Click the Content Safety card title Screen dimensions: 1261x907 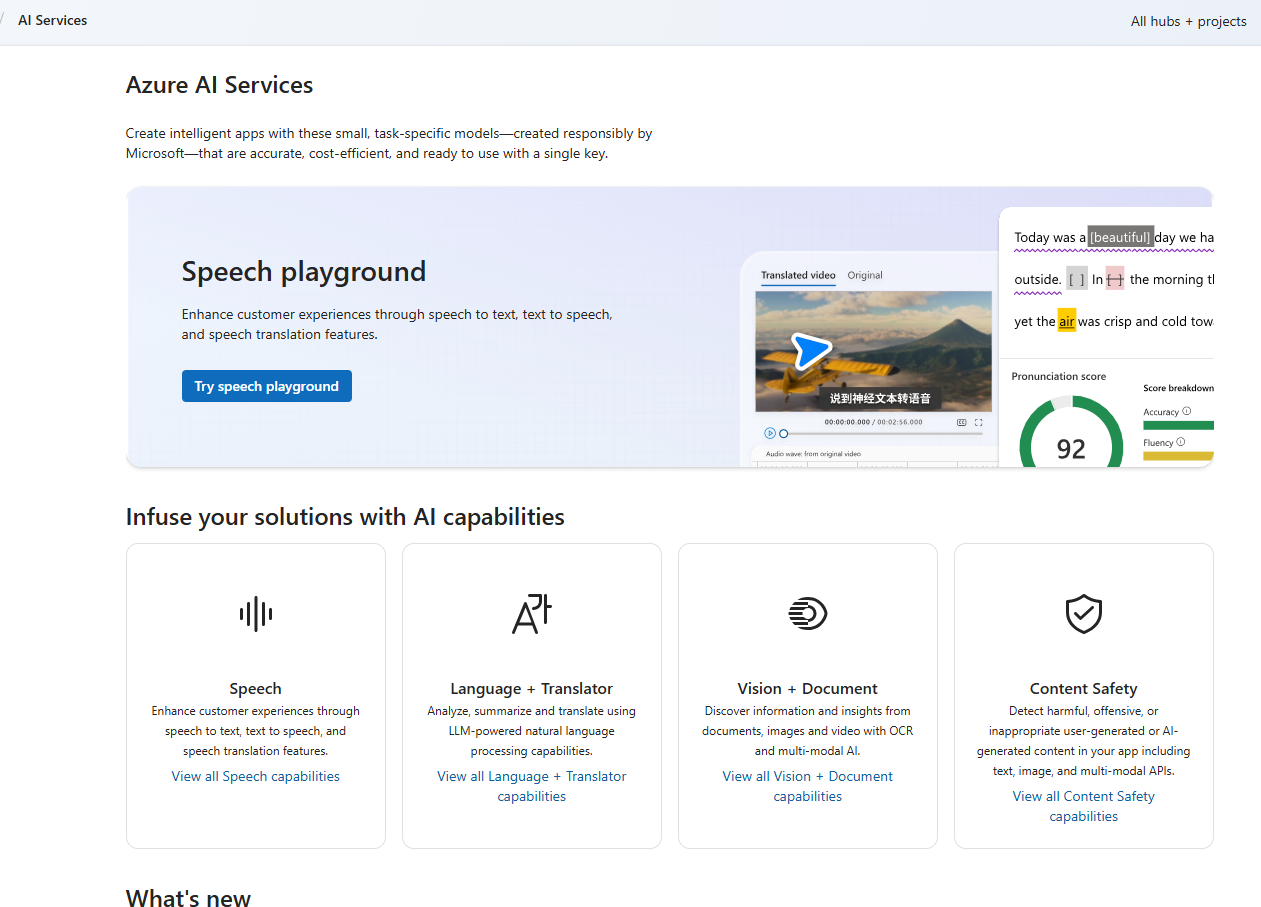coord(1084,688)
